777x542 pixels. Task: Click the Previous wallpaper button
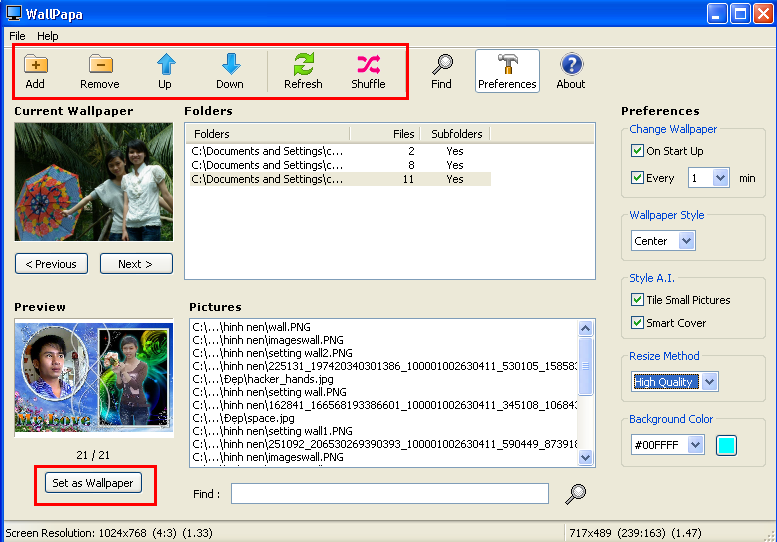pos(52,264)
